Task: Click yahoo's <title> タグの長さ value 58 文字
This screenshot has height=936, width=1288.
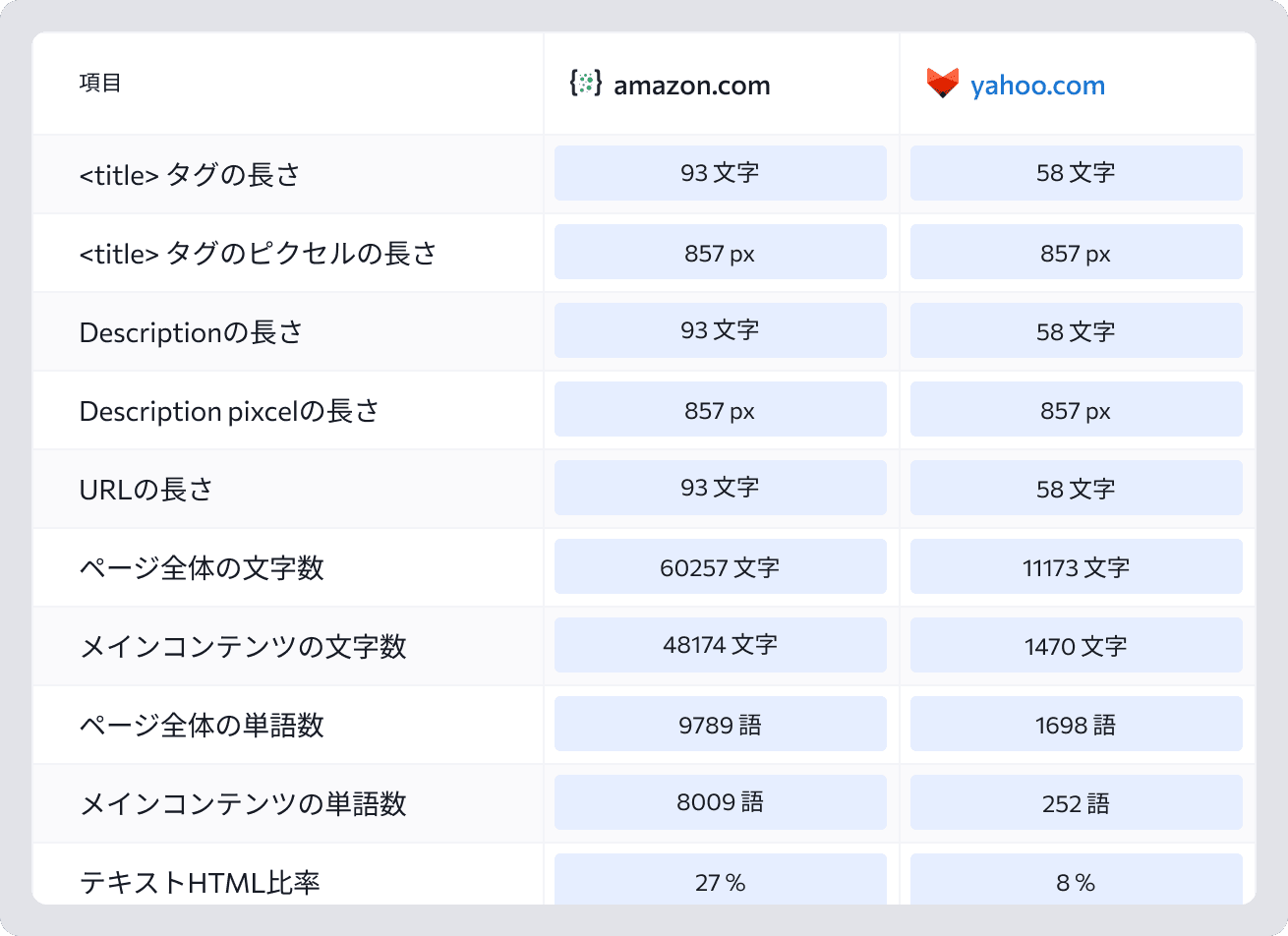Action: tap(1077, 173)
